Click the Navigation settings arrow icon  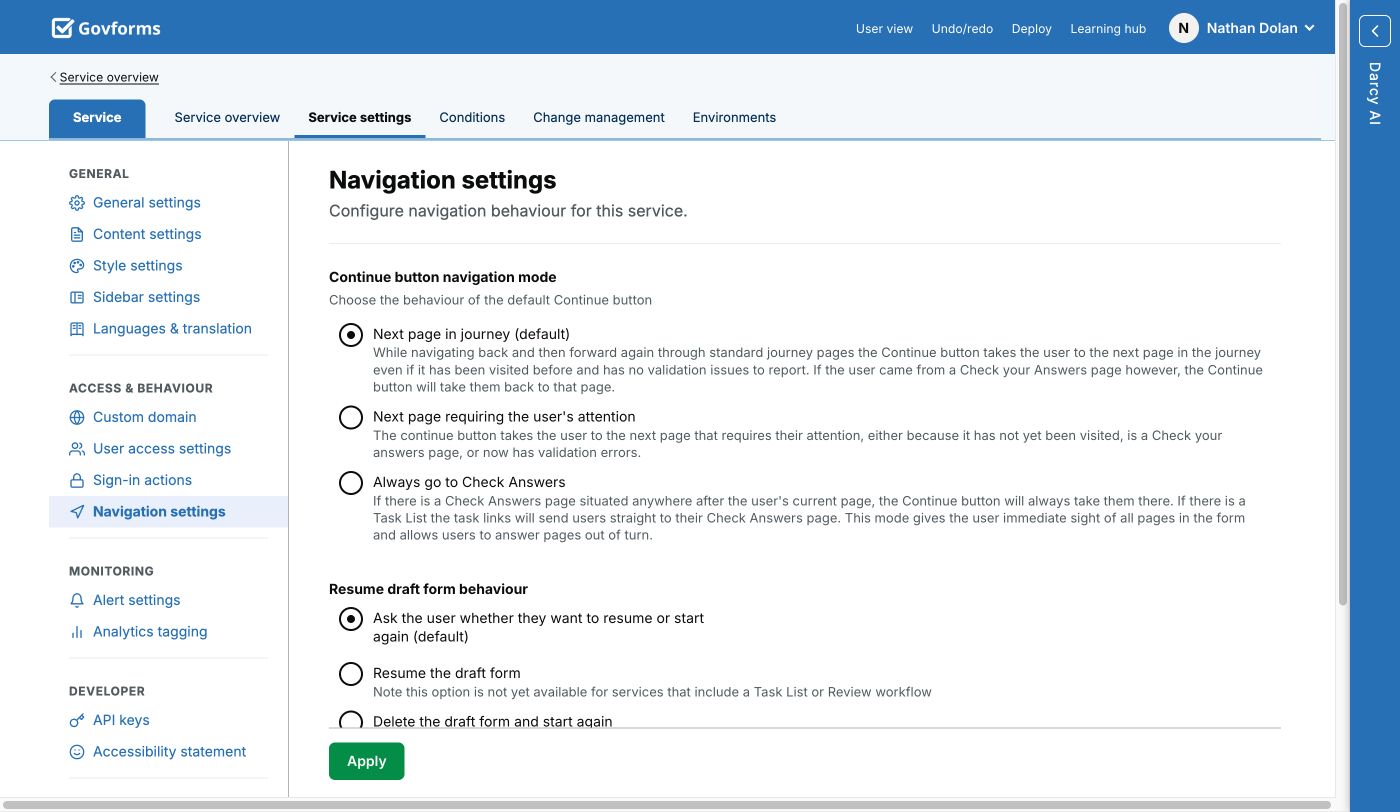[77, 512]
